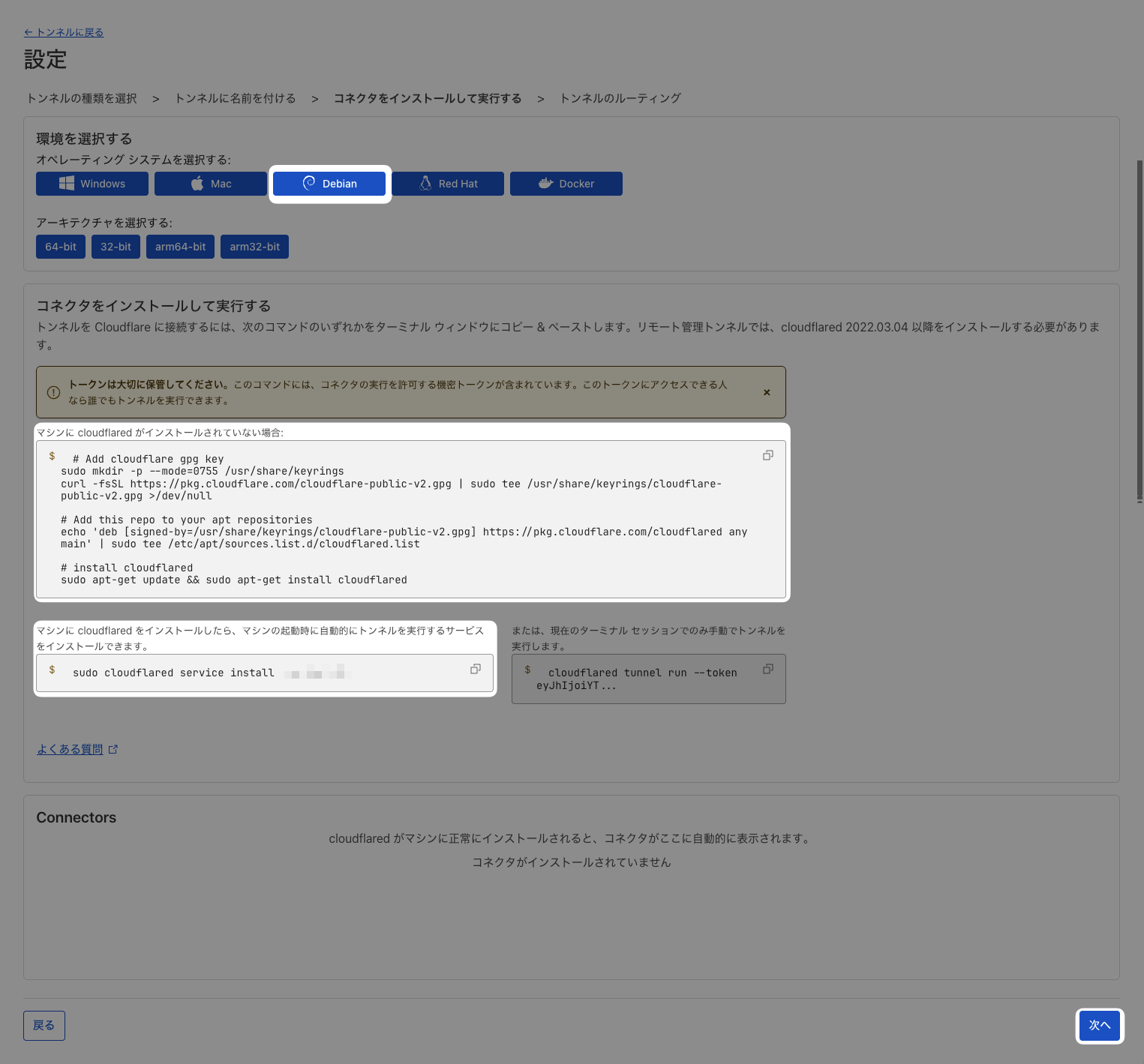The image size is (1144, 1064).
Task: Copy the service install command
Action: (476, 669)
